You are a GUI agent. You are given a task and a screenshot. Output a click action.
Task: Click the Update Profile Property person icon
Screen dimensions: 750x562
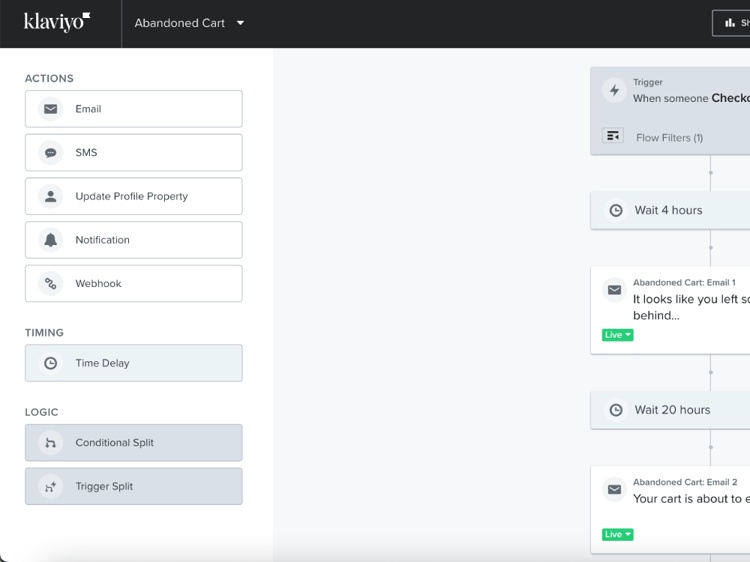coord(51,196)
